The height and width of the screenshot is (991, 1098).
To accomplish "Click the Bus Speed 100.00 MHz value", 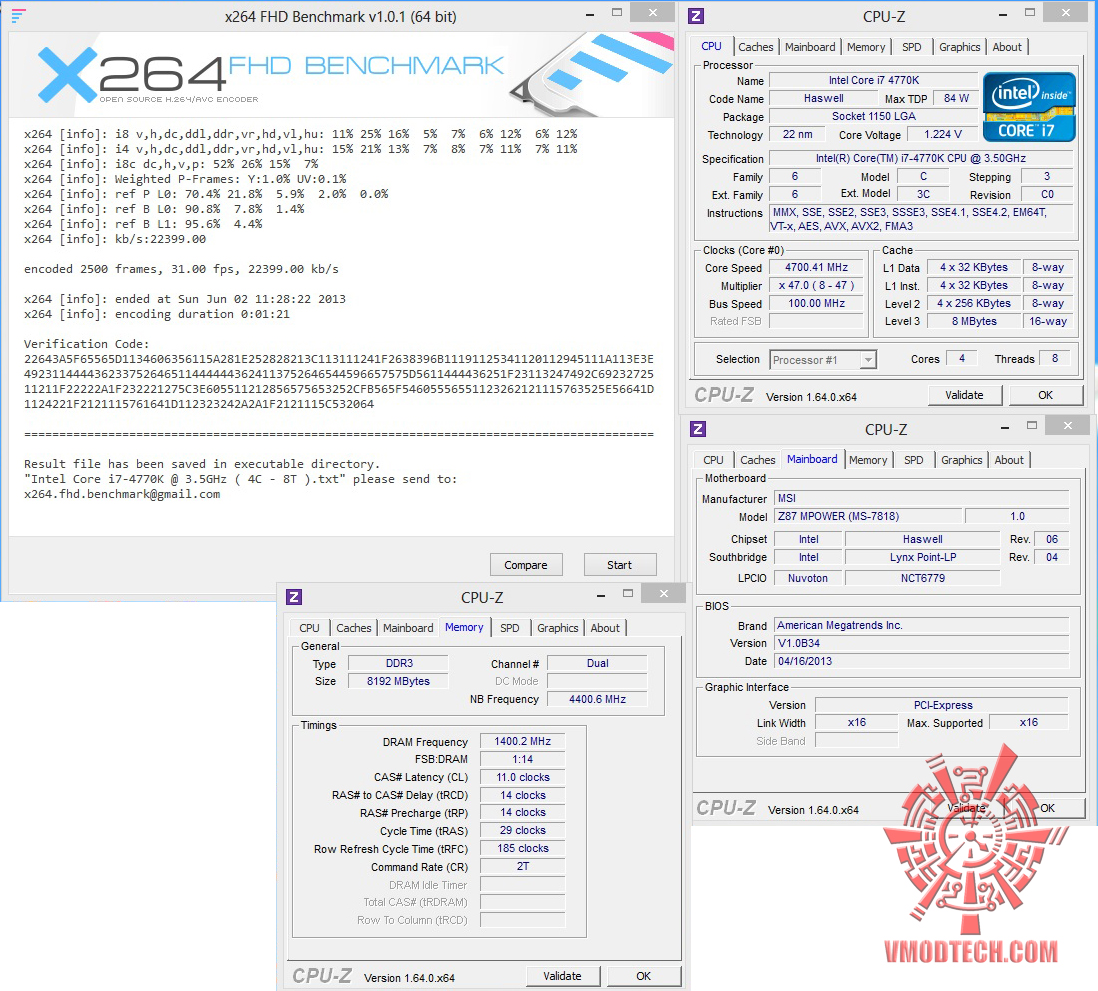I will tap(816, 303).
